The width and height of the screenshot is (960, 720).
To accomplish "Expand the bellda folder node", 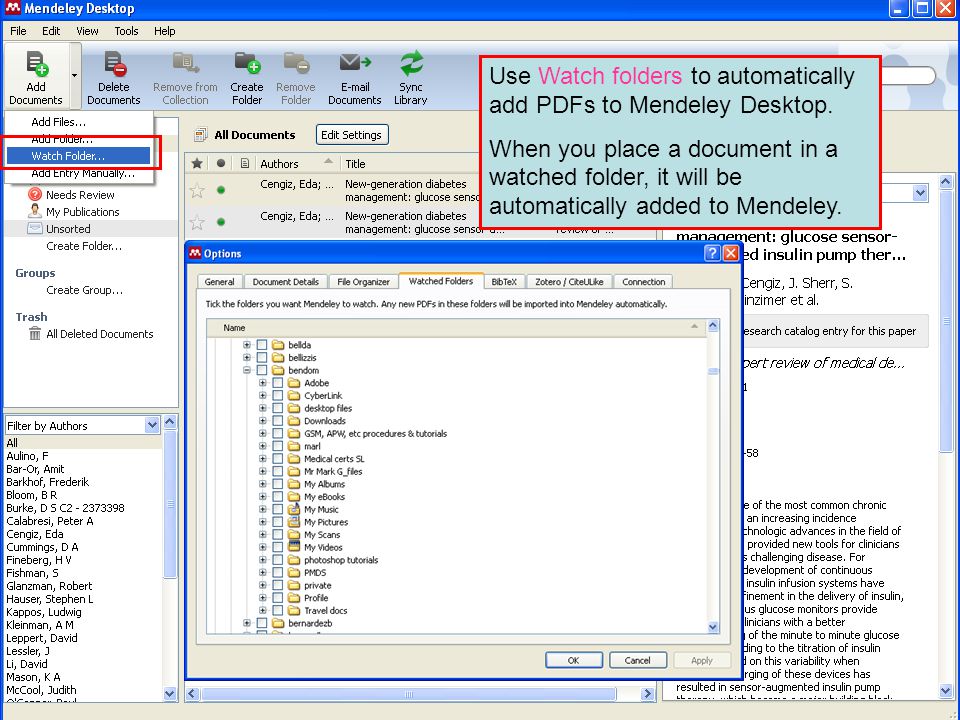I will point(247,345).
